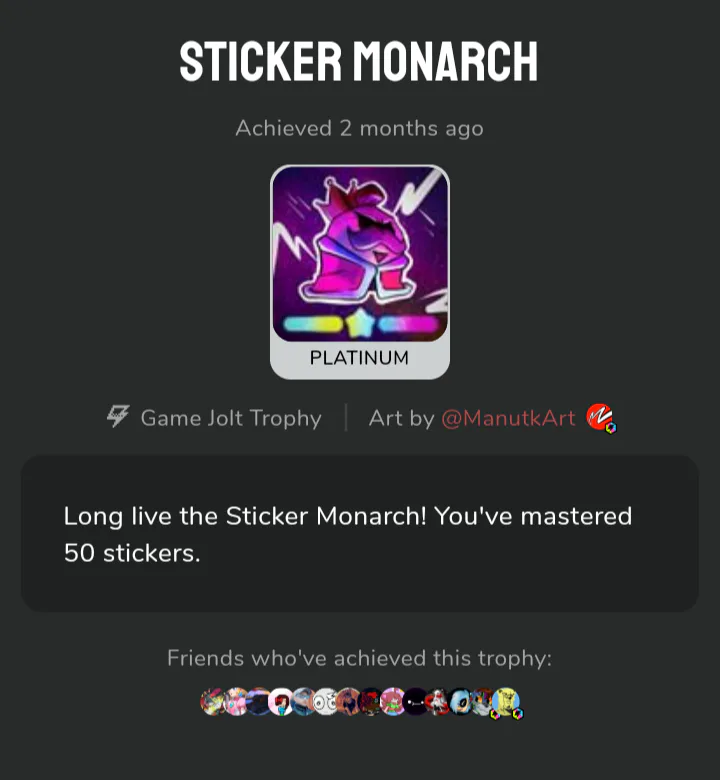Click the Achieved 2 months ago text
Viewport: 720px width, 780px height.
tap(359, 129)
